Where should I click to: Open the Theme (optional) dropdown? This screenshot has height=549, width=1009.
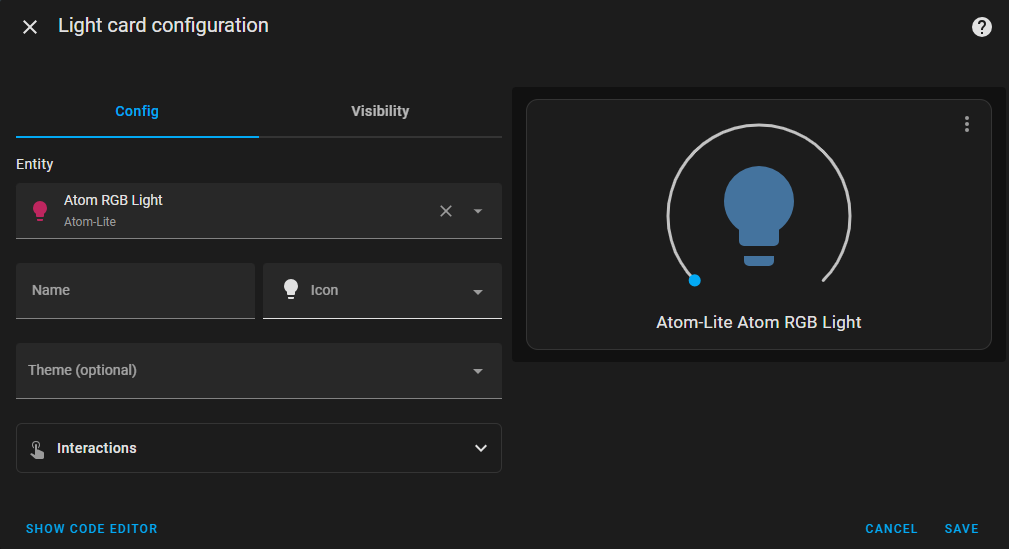(x=259, y=371)
